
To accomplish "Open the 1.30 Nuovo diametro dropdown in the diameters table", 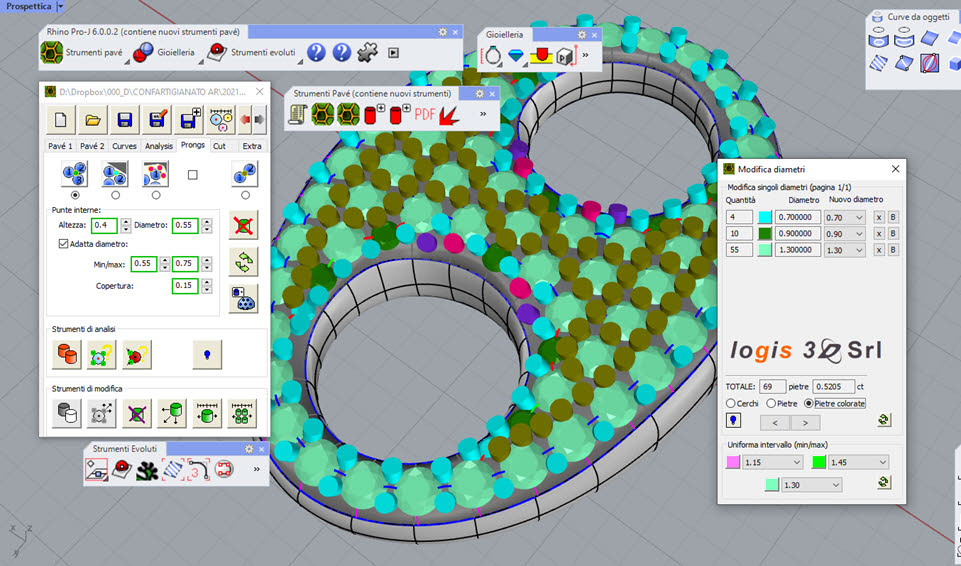I will (x=845, y=251).
